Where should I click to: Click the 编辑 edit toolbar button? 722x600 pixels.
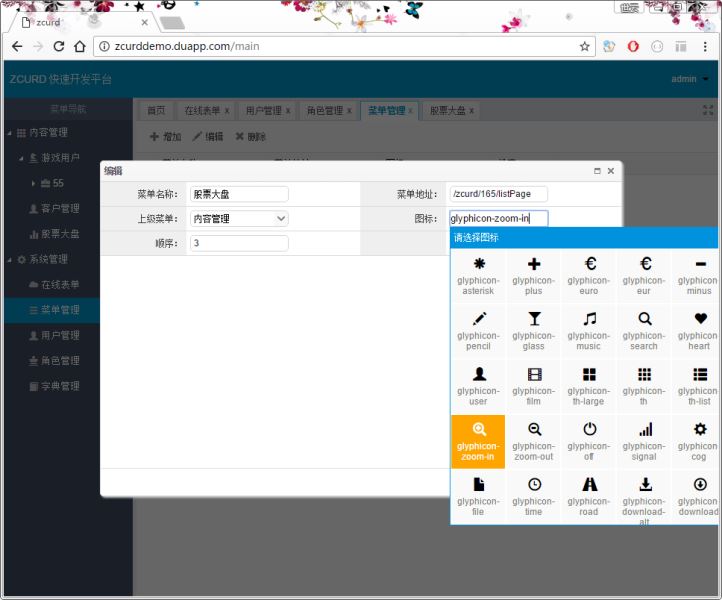click(x=208, y=137)
